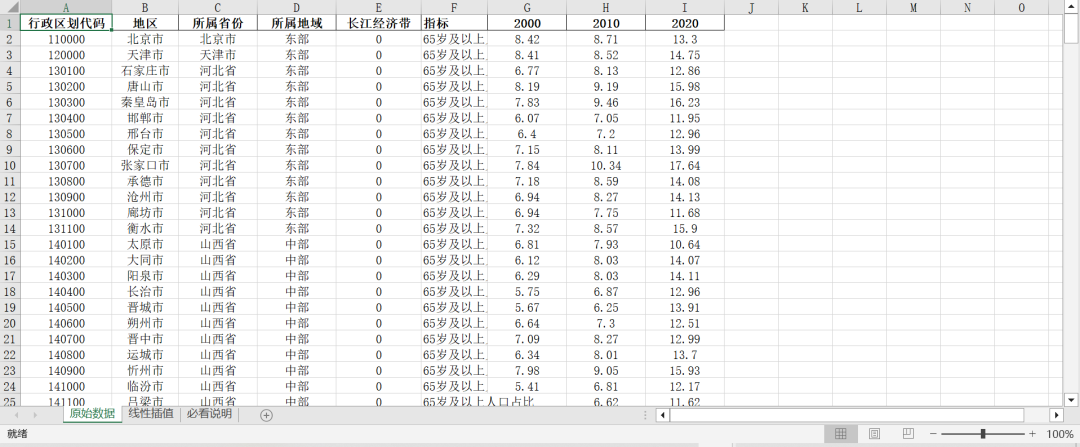Open the 线性插值 sheet tab
The width and height of the screenshot is (1080, 447).
[151, 414]
